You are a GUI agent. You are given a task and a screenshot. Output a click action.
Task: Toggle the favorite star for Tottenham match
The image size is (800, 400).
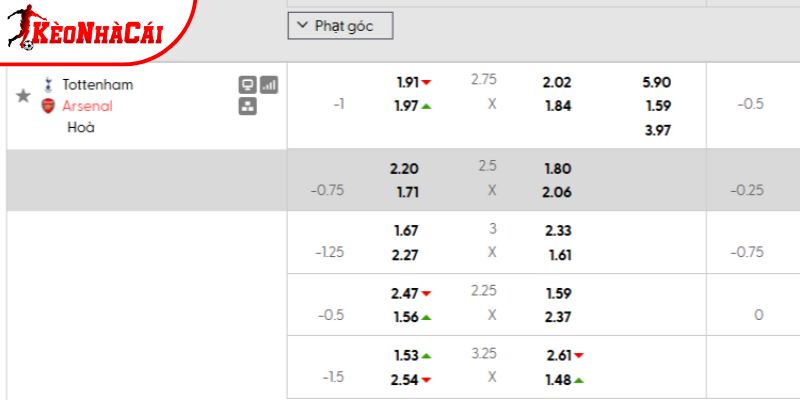[x=23, y=95]
